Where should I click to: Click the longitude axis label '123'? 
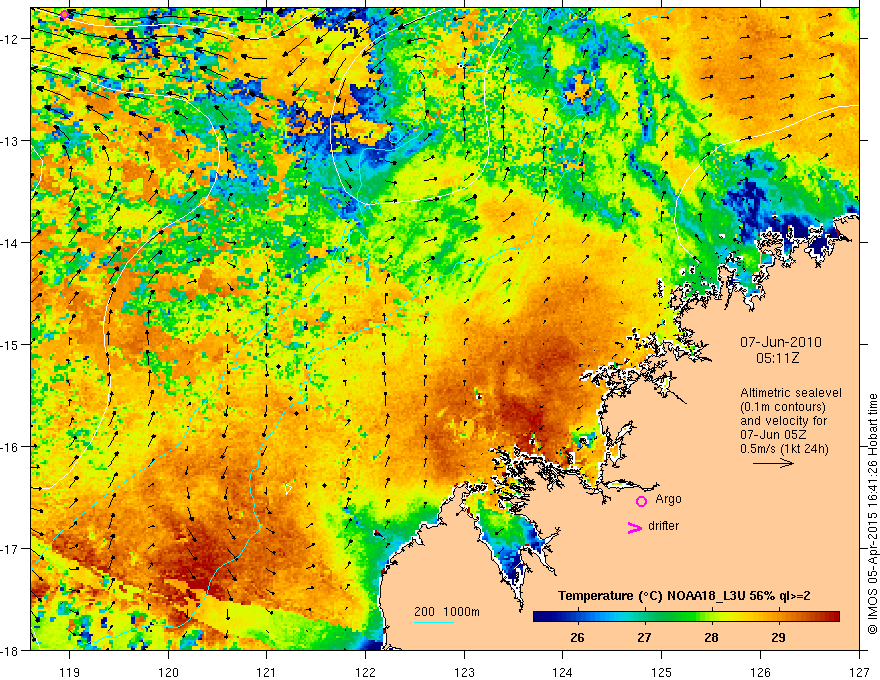(x=464, y=672)
